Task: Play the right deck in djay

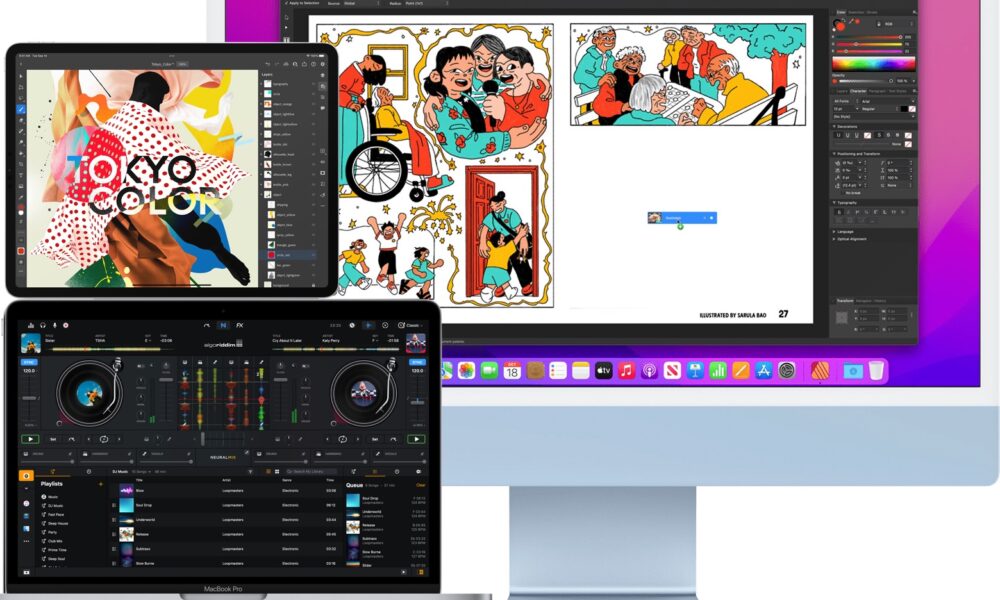Action: (x=416, y=439)
